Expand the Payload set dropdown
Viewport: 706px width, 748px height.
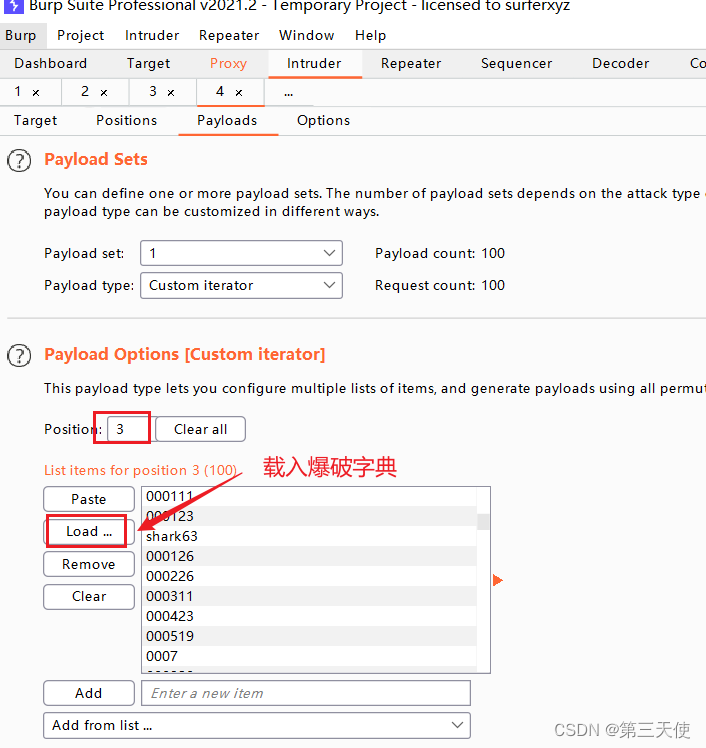[x=241, y=253]
